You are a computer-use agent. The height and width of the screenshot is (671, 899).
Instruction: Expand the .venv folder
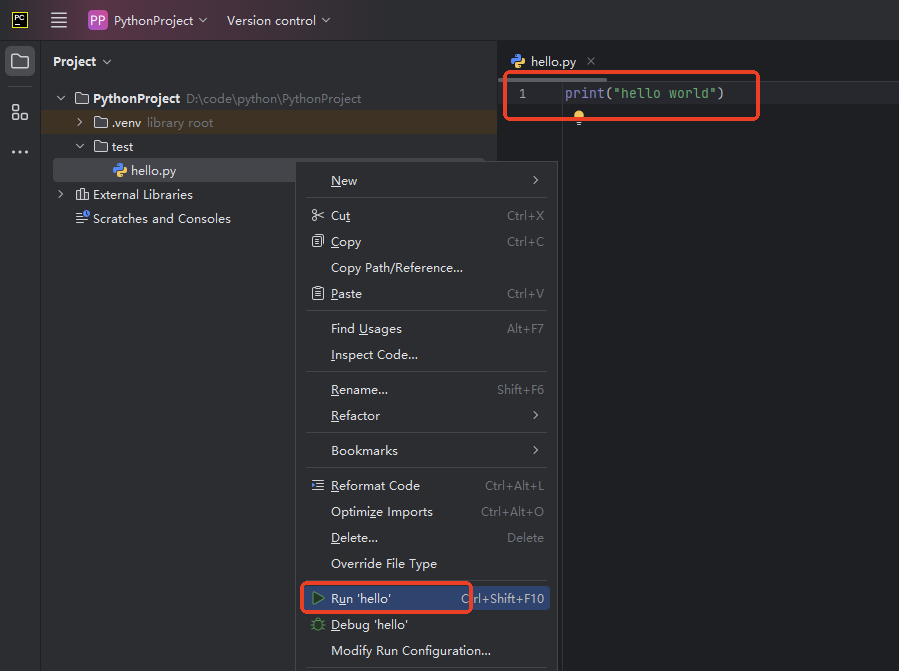80,123
